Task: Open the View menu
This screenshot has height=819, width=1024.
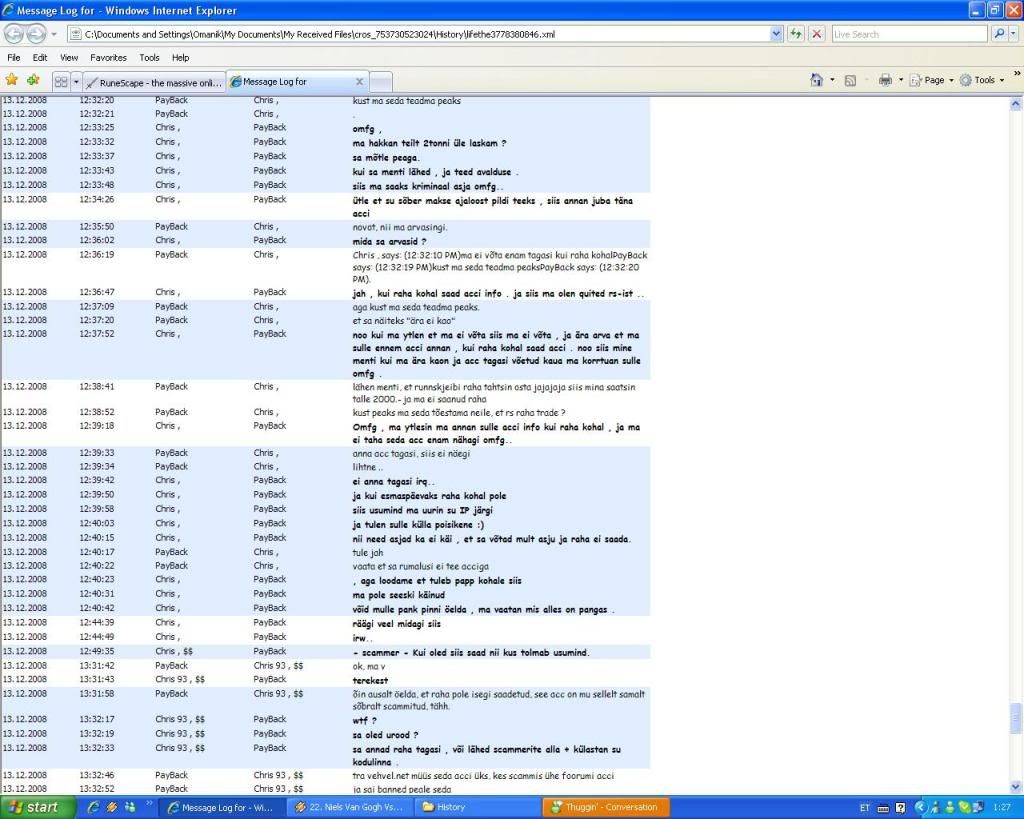Action: [x=69, y=58]
